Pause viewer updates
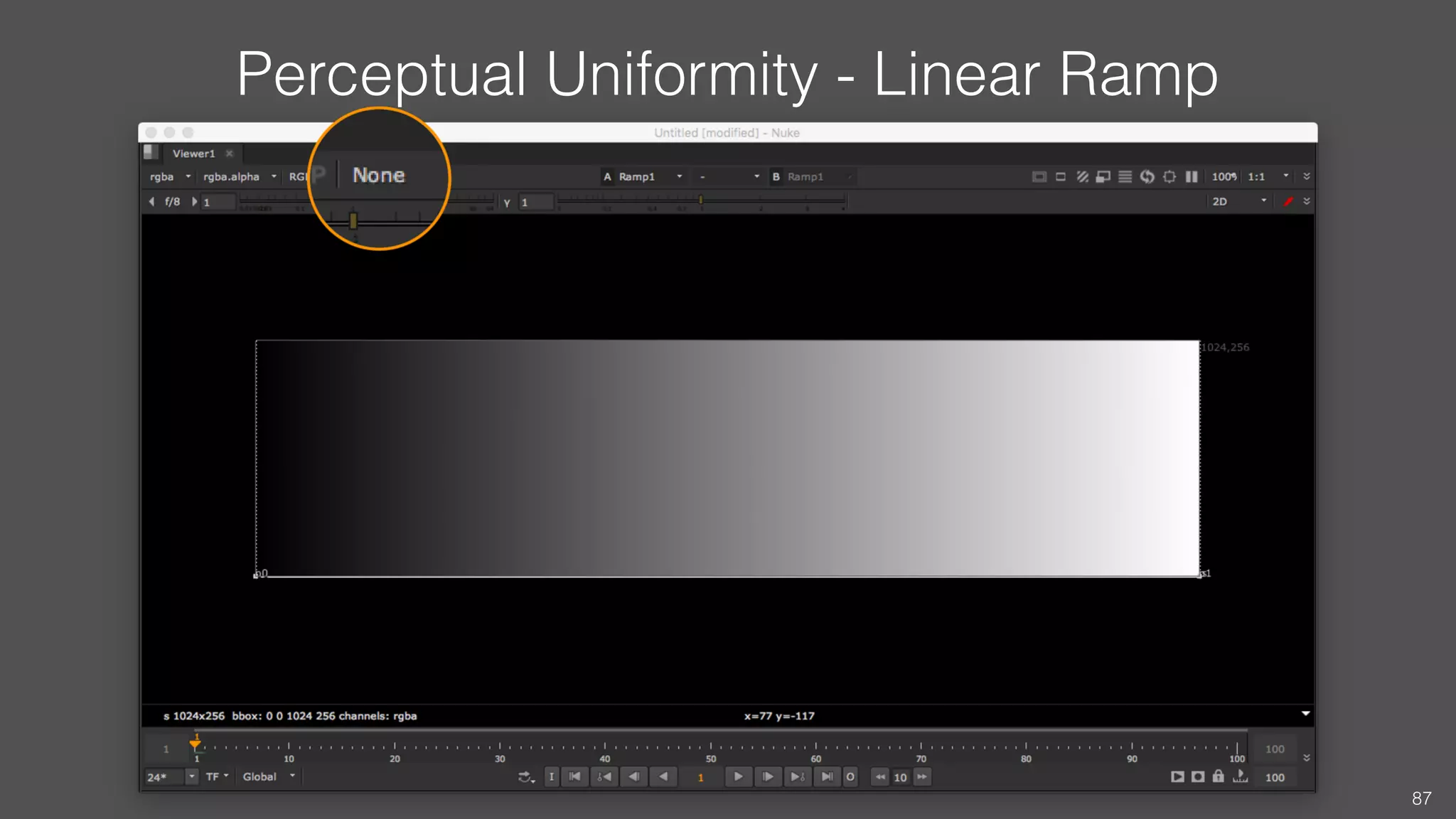Screen dimensions: 1456x819 point(1192,177)
